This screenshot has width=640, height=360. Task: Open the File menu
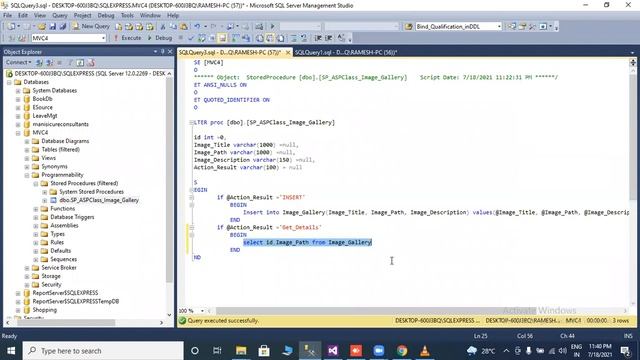coord(7,15)
